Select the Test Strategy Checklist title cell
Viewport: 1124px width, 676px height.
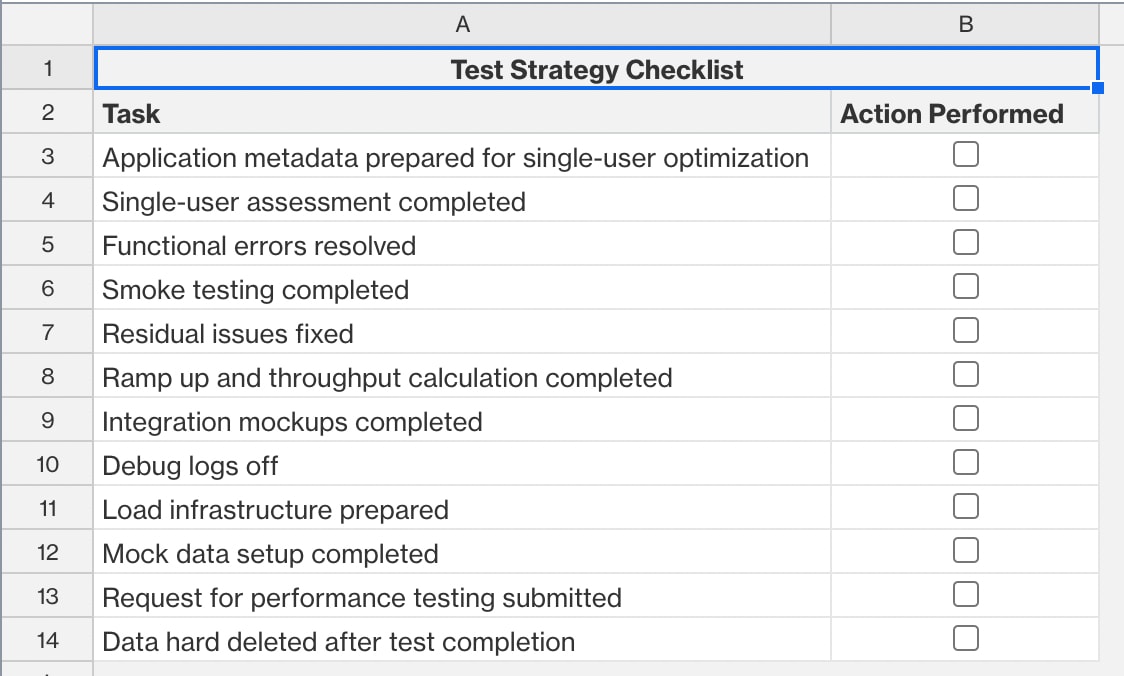click(597, 69)
